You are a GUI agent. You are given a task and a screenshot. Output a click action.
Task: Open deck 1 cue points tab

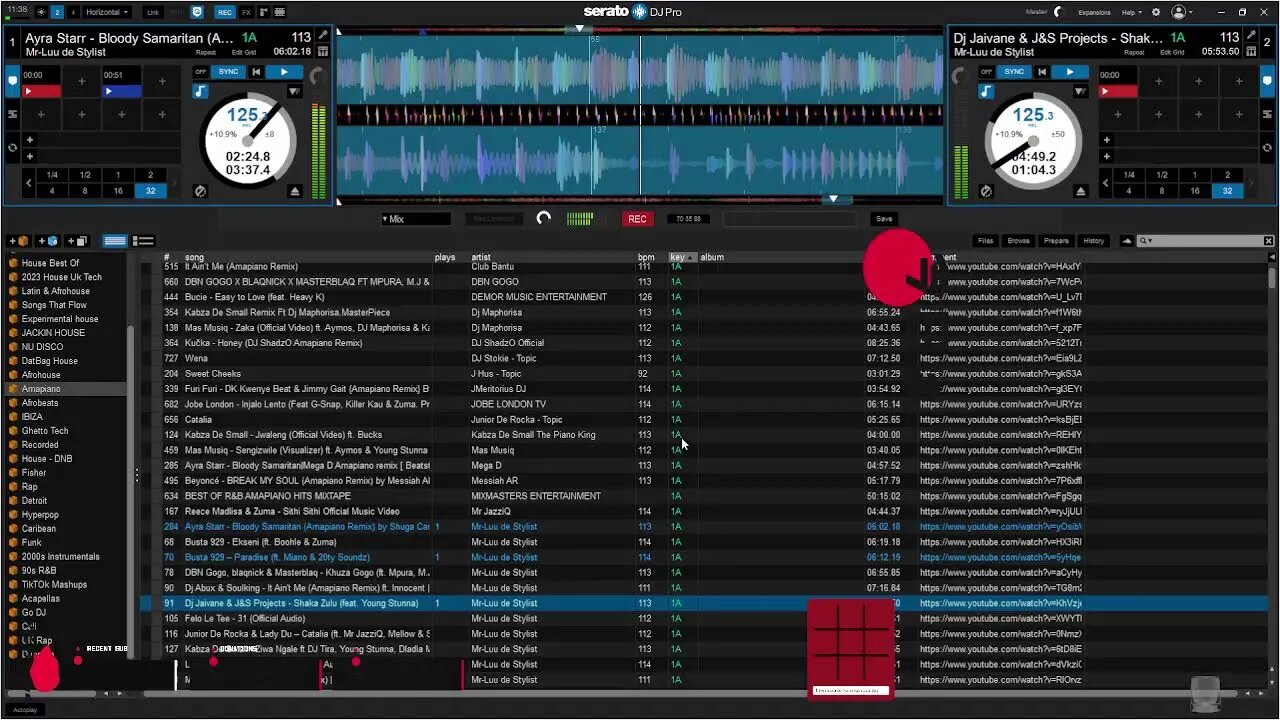pos(13,82)
